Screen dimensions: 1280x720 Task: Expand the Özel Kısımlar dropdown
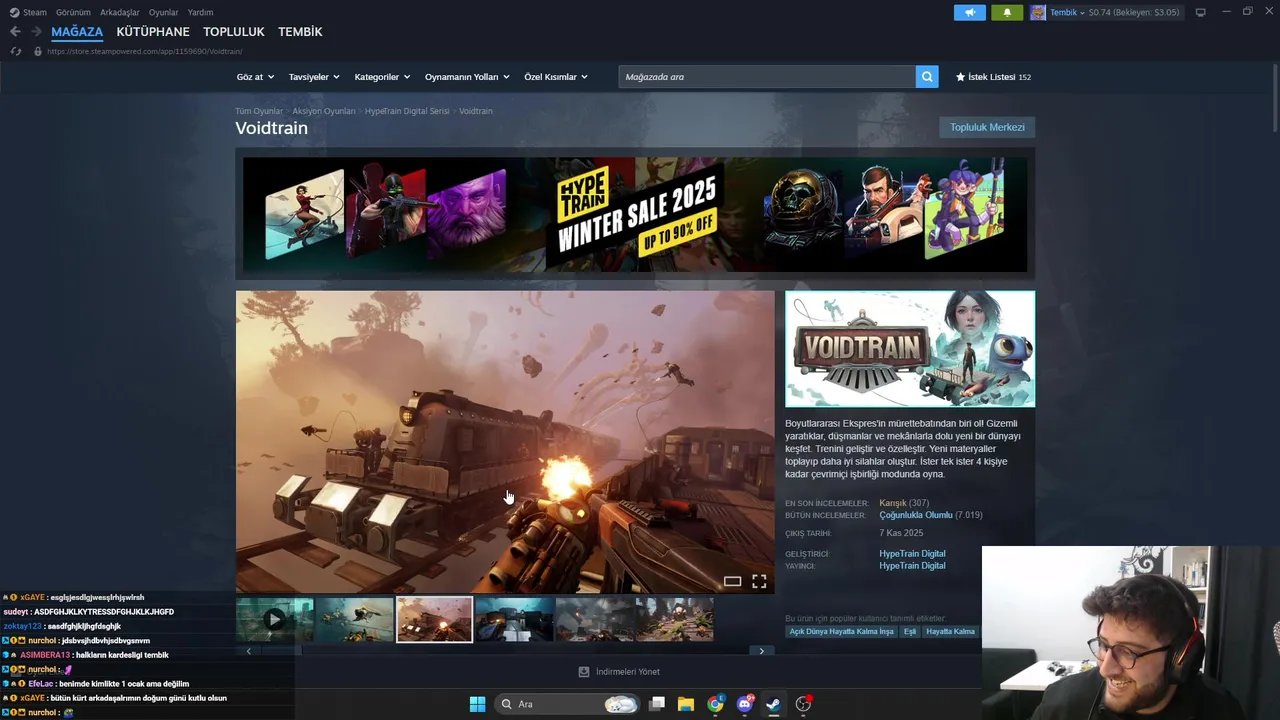556,77
